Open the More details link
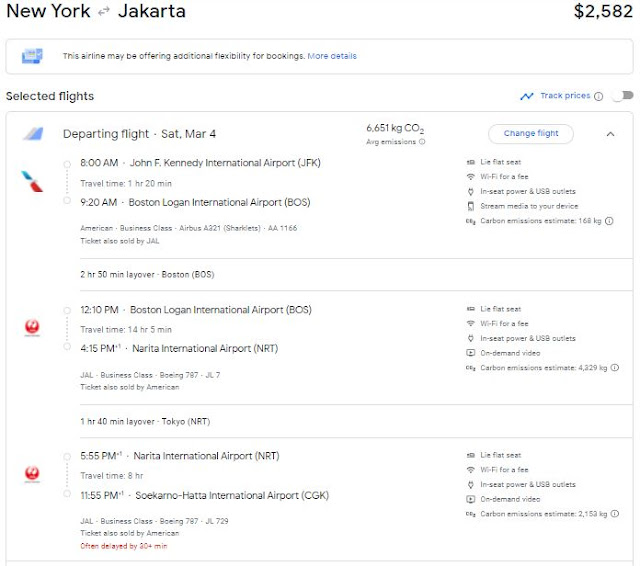 tap(332, 56)
